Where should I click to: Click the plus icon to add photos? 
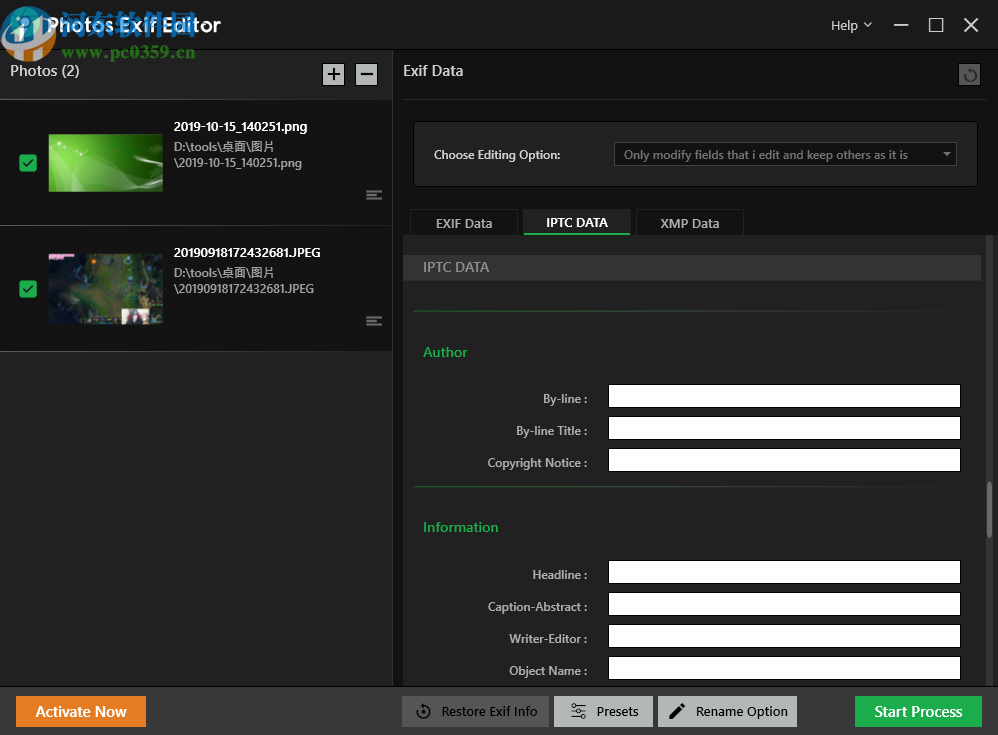[333, 74]
